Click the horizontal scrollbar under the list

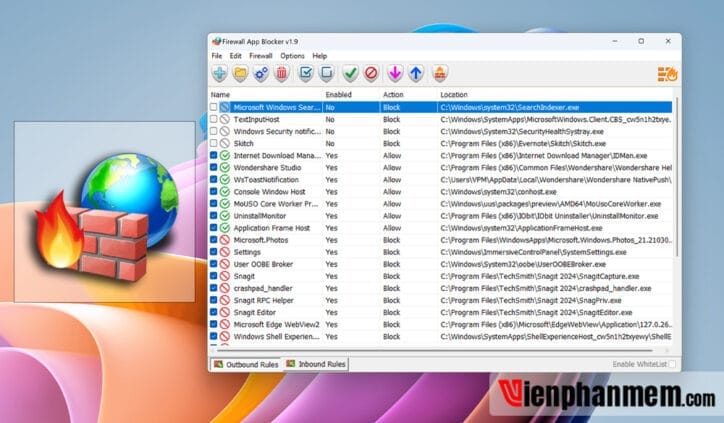coord(434,350)
